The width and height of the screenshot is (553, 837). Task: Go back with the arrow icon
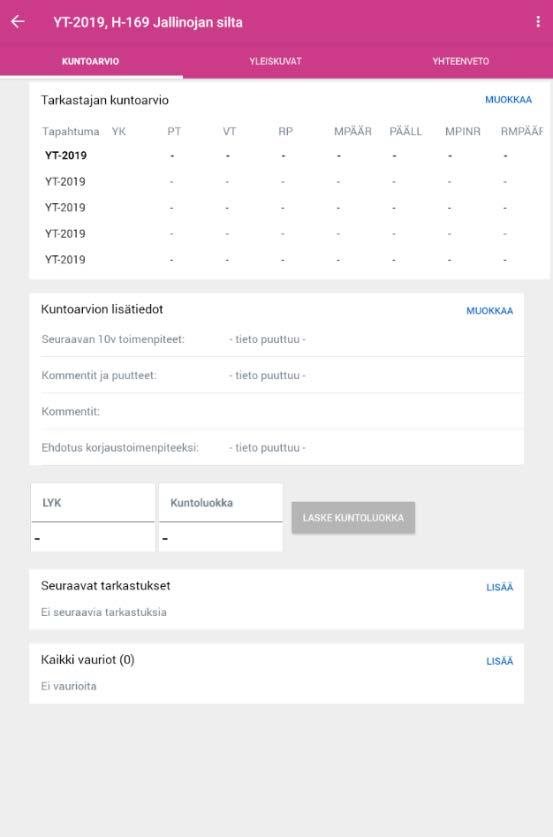[x=18, y=22]
